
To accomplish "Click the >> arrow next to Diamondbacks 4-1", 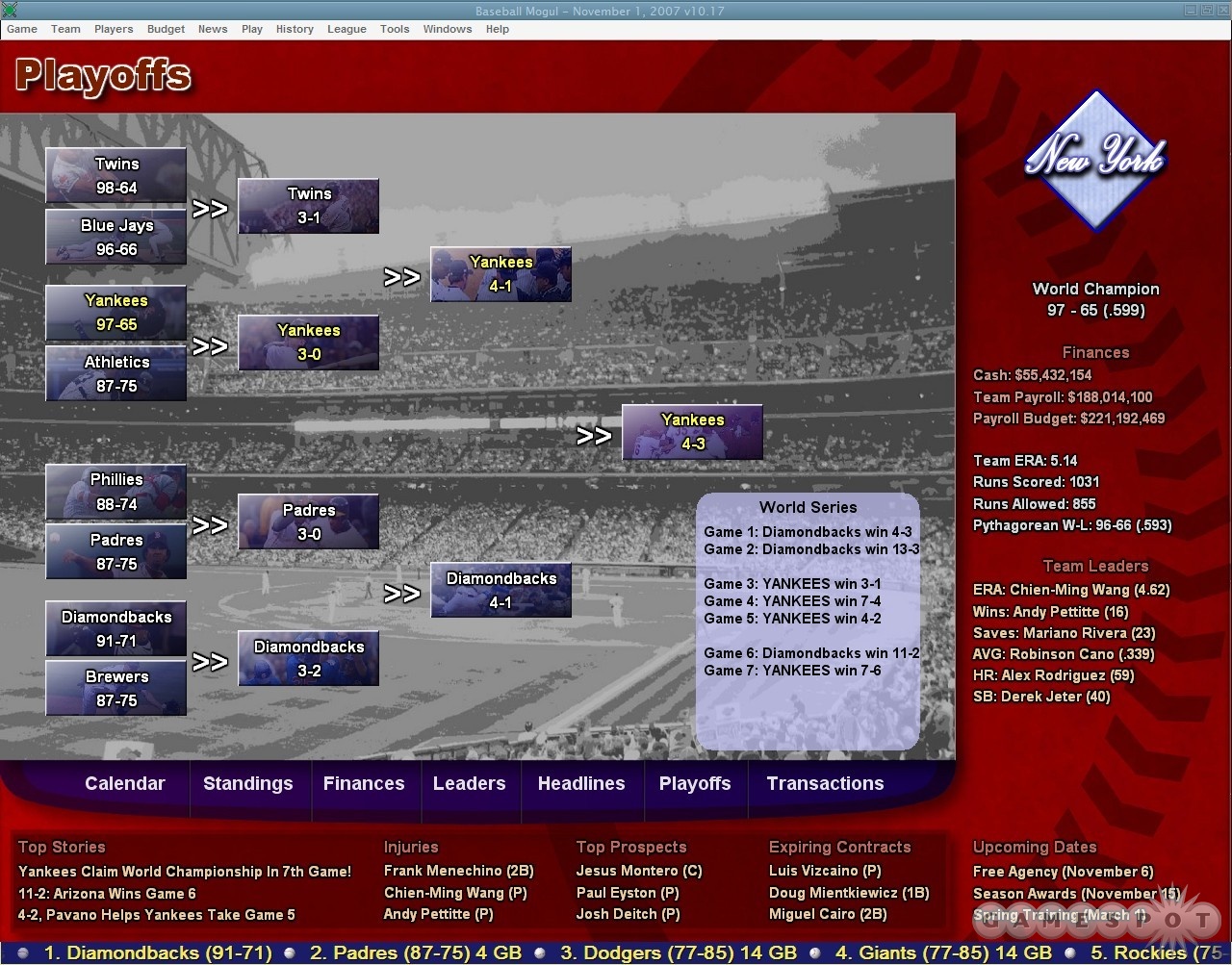I will (x=403, y=594).
